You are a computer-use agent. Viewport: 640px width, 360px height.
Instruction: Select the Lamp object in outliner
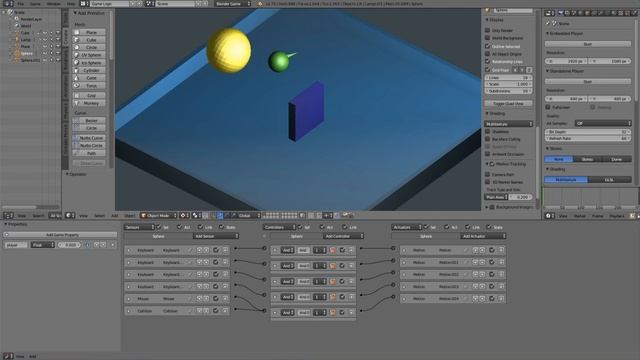pos(25,40)
